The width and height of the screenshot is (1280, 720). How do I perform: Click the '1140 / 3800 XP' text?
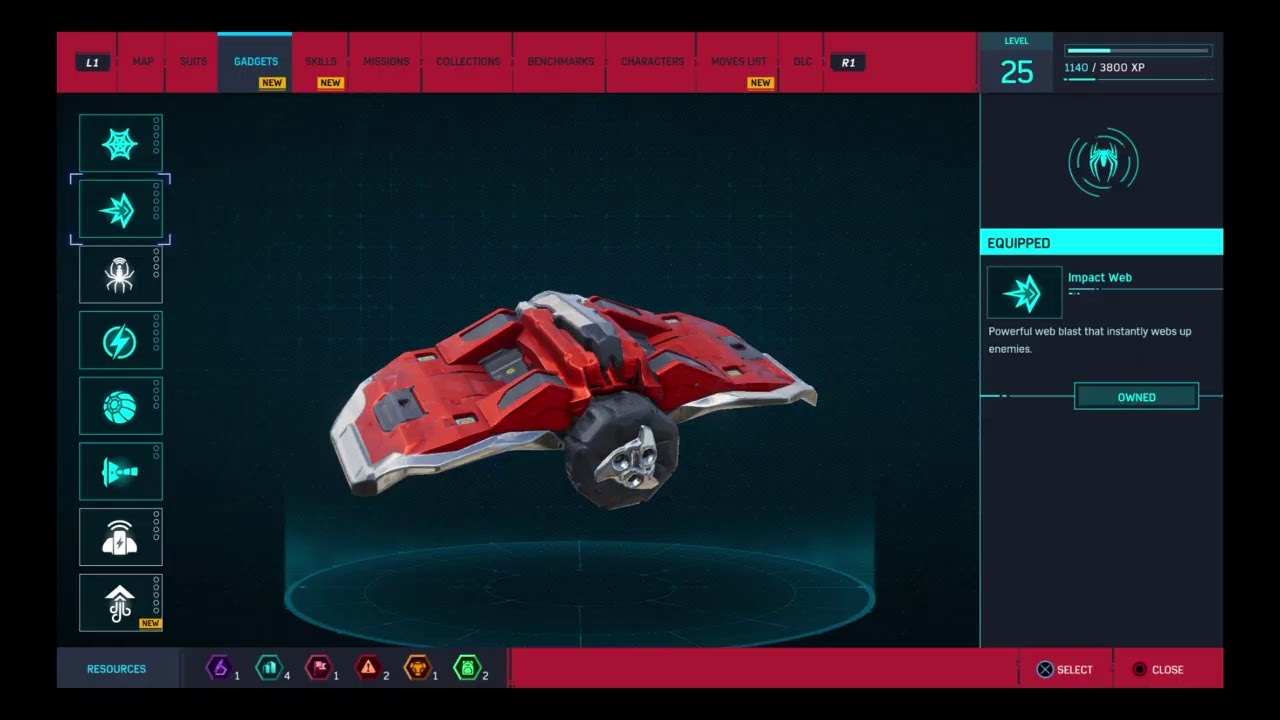tap(1104, 68)
